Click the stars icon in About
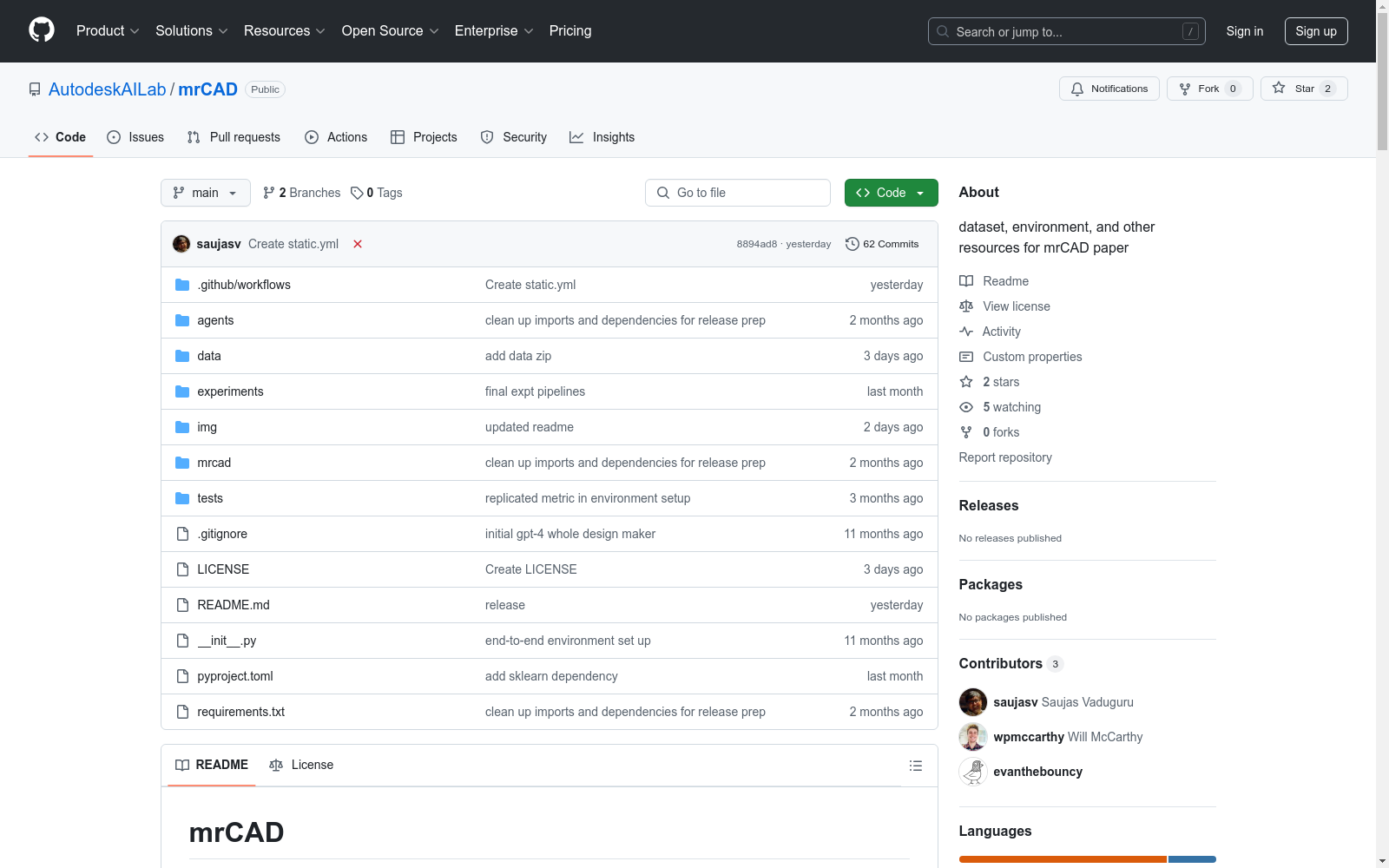 pos(966,382)
